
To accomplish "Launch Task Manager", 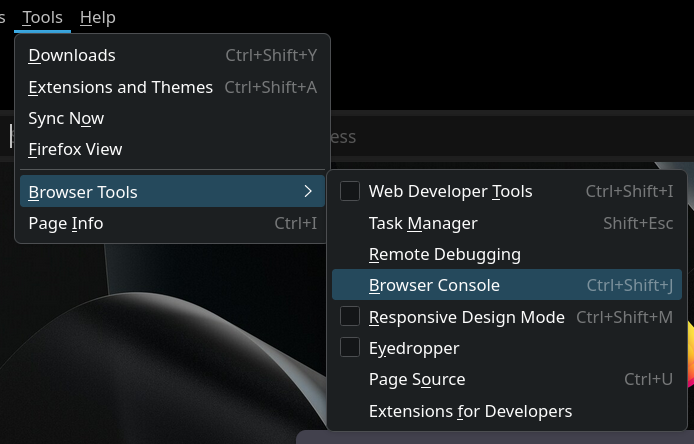I will pos(507,223).
